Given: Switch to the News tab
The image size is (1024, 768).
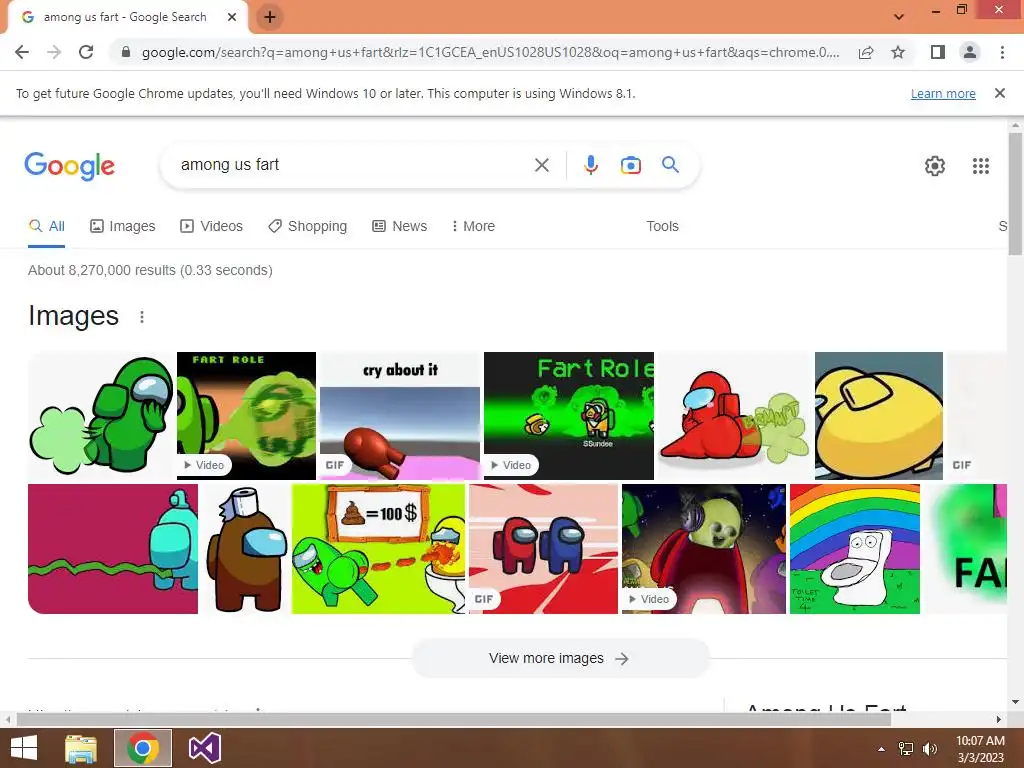Looking at the screenshot, I should click(x=400, y=226).
